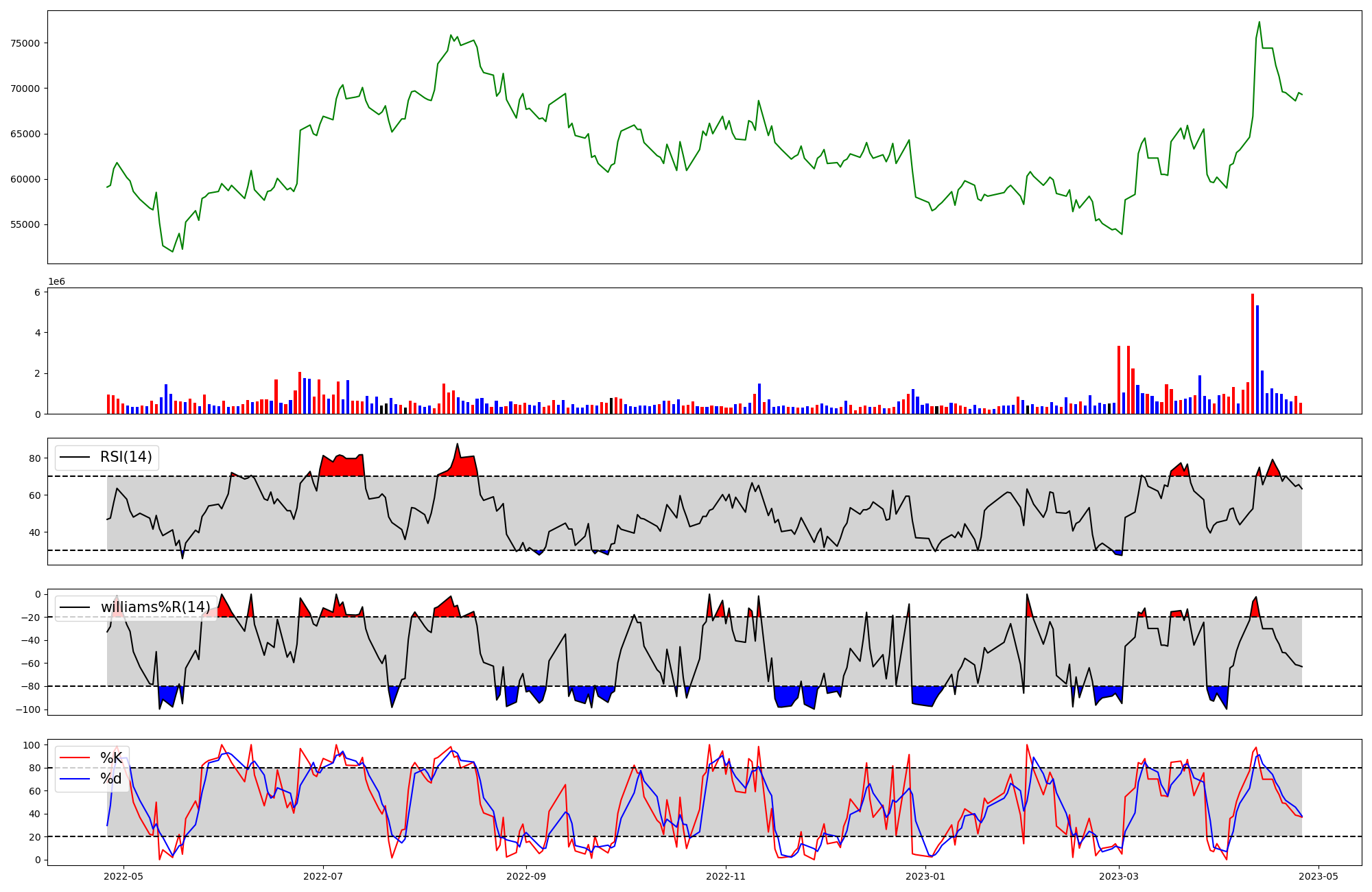Viewport: 1372px width, 892px height.
Task: Click the 2023-01 x-axis date label
Action: click(926, 876)
